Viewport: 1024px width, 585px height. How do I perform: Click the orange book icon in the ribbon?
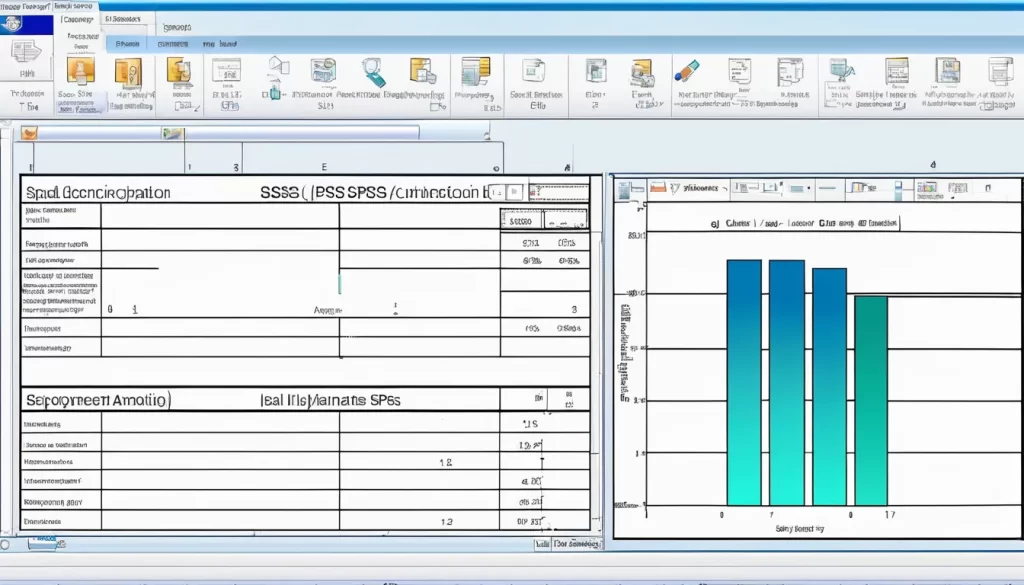pyautogui.click(x=128, y=72)
